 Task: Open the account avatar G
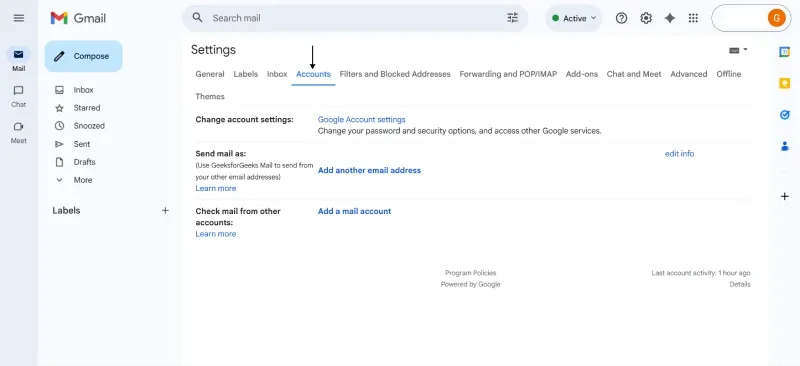click(776, 18)
